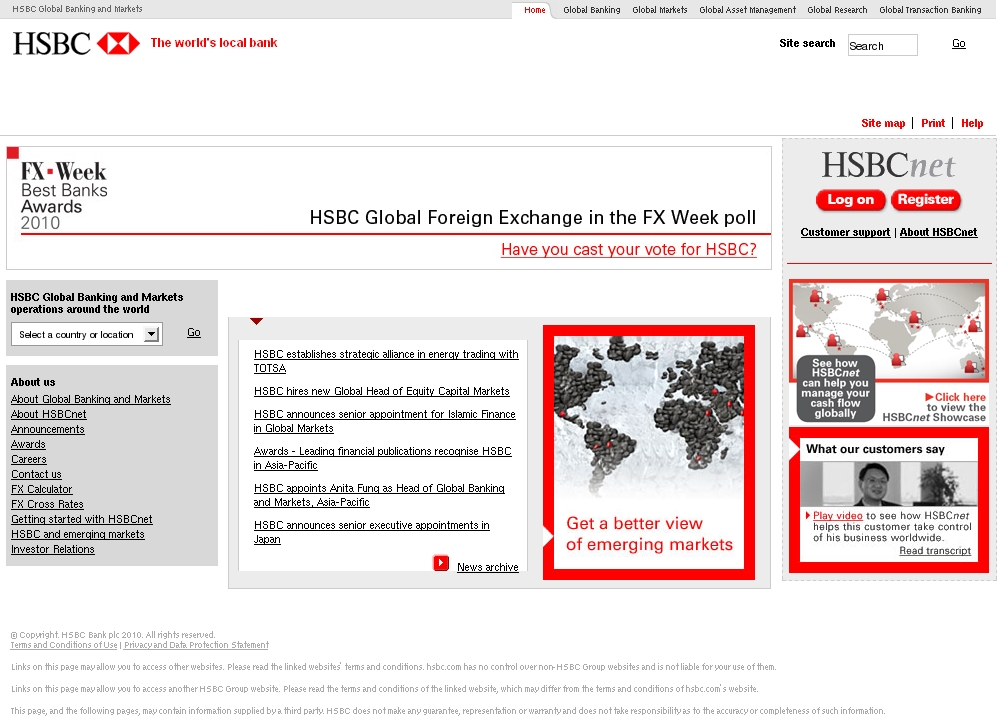Open Privacy and Data Protection Statement link
This screenshot has width=997, height=728.
196,645
